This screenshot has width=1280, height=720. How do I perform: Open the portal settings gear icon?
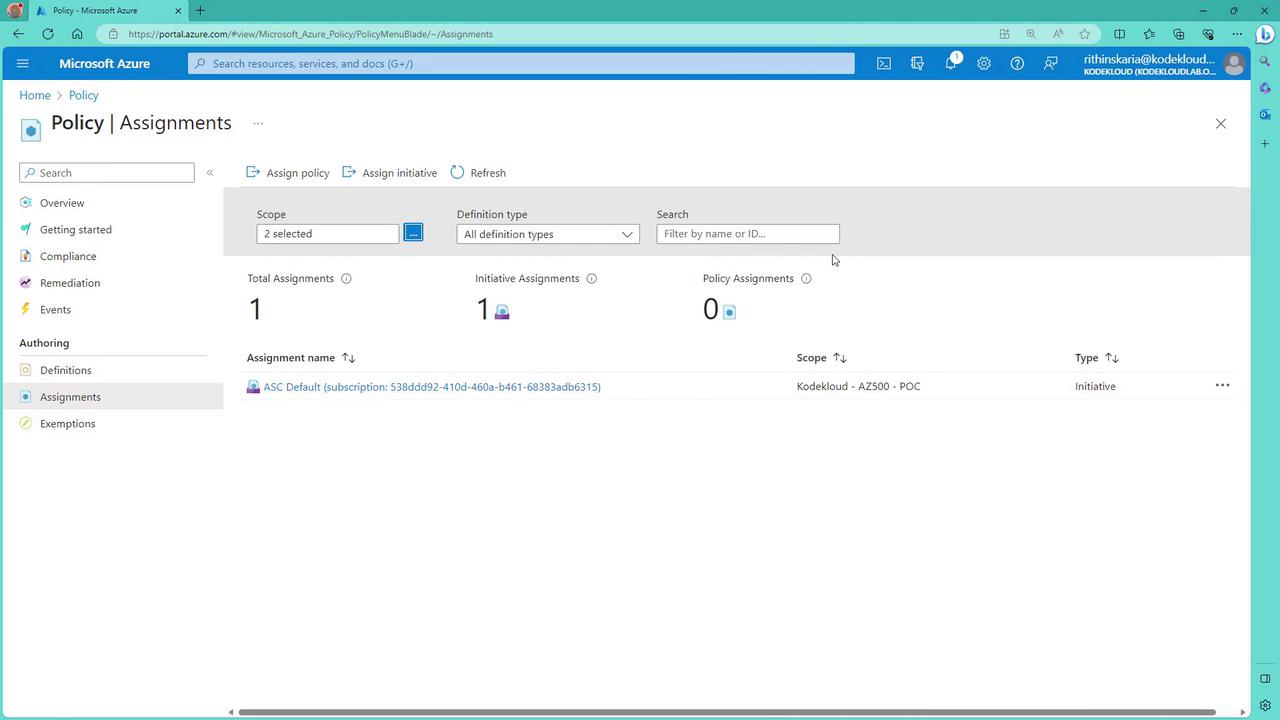(x=984, y=63)
